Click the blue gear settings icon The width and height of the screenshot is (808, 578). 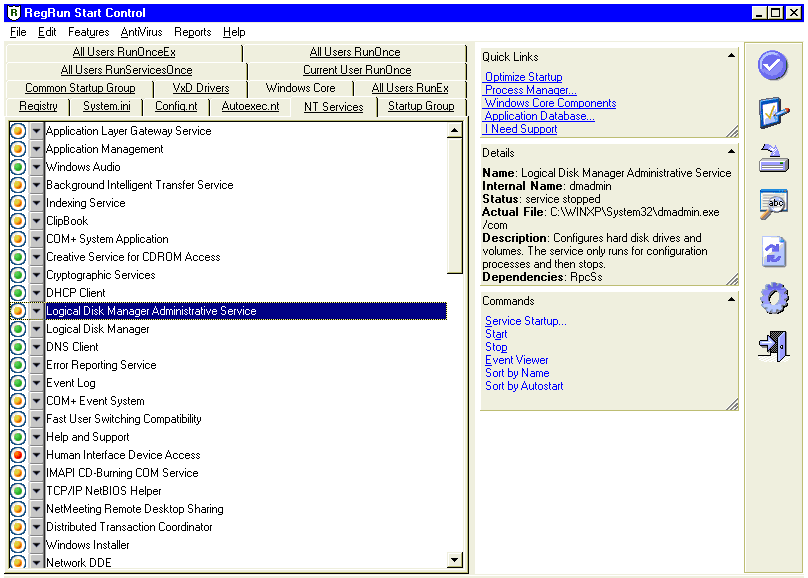click(773, 298)
